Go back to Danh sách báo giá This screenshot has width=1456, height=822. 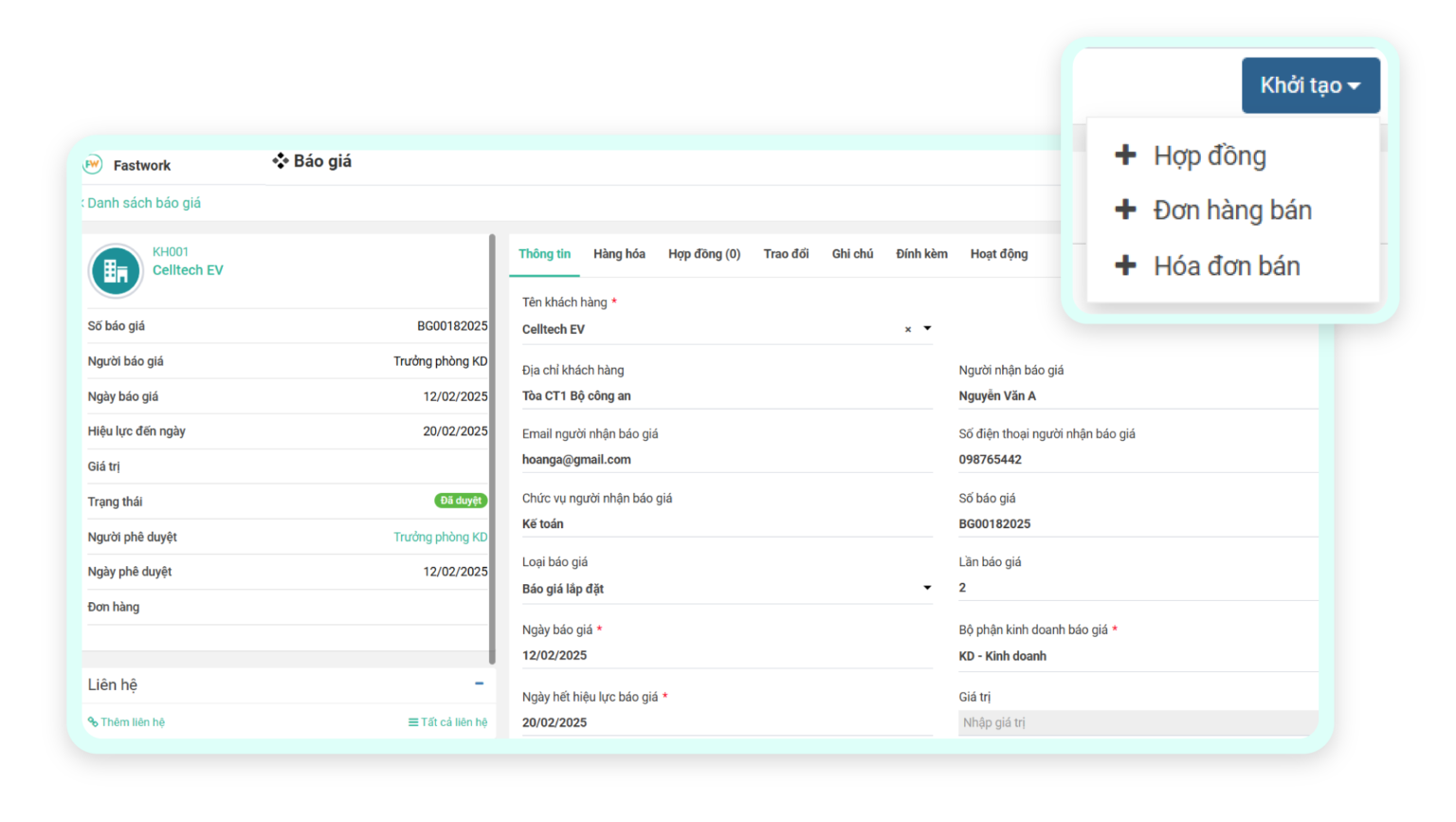pos(142,203)
